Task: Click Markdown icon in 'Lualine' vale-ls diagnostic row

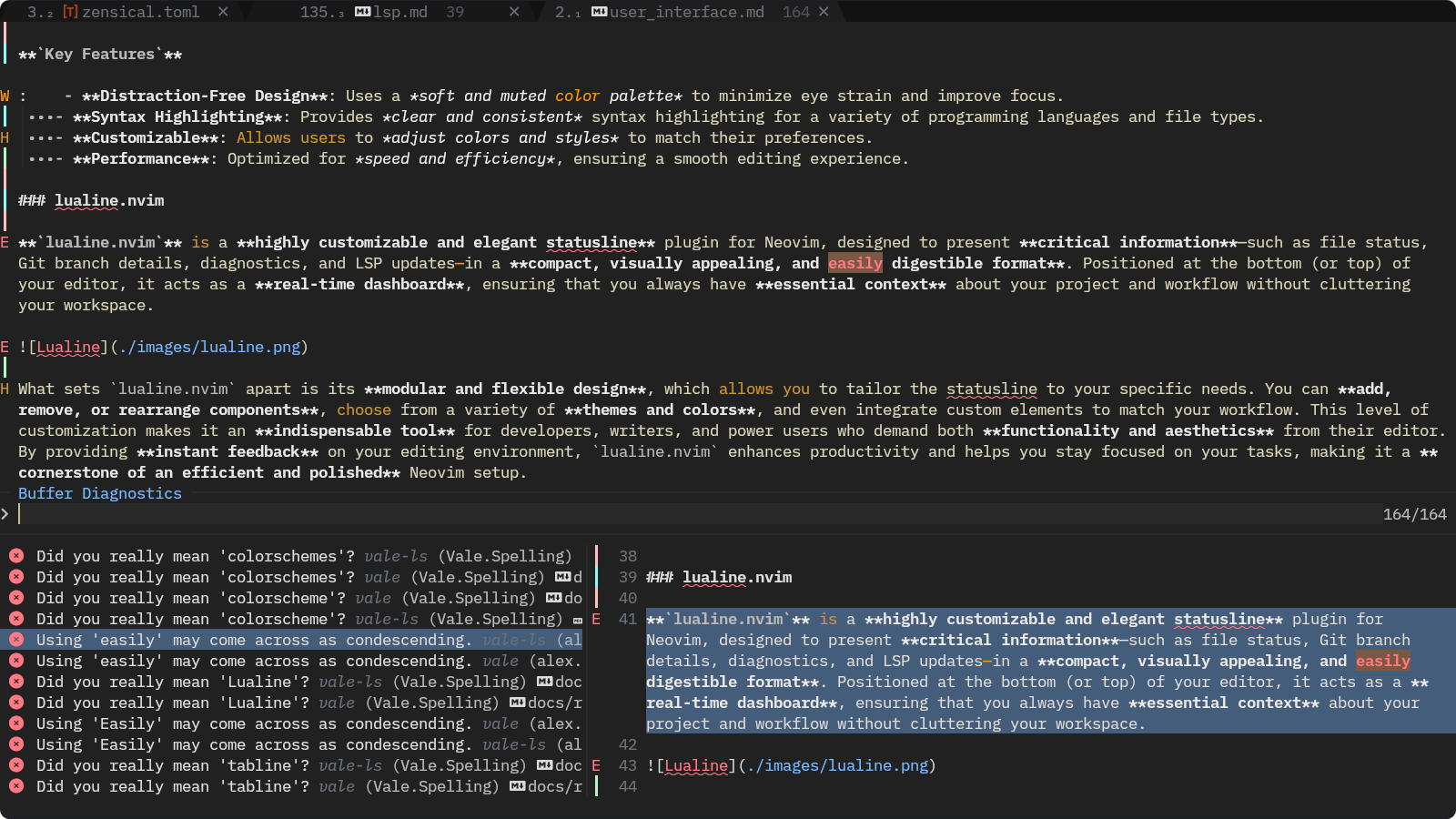Action: [x=544, y=682]
